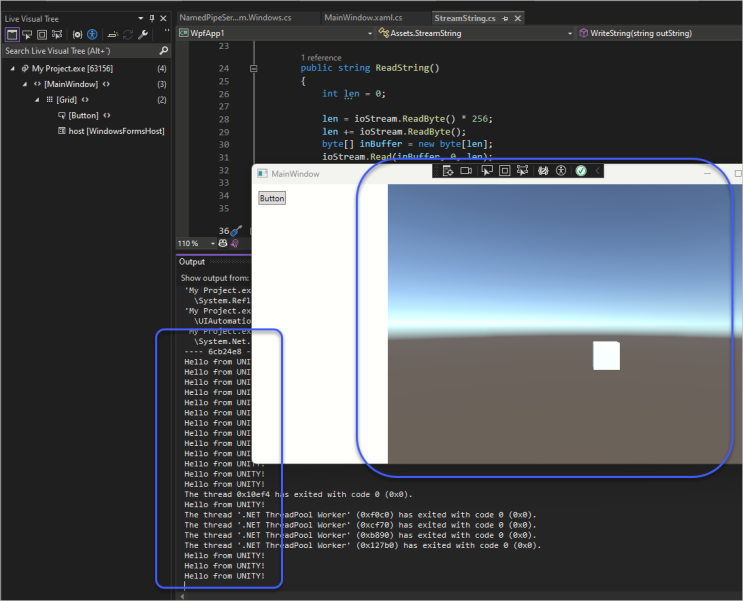The width and height of the screenshot is (743, 601).
Task: Open wrench settings in Live Visual Tree toolbar
Action: coord(143,34)
